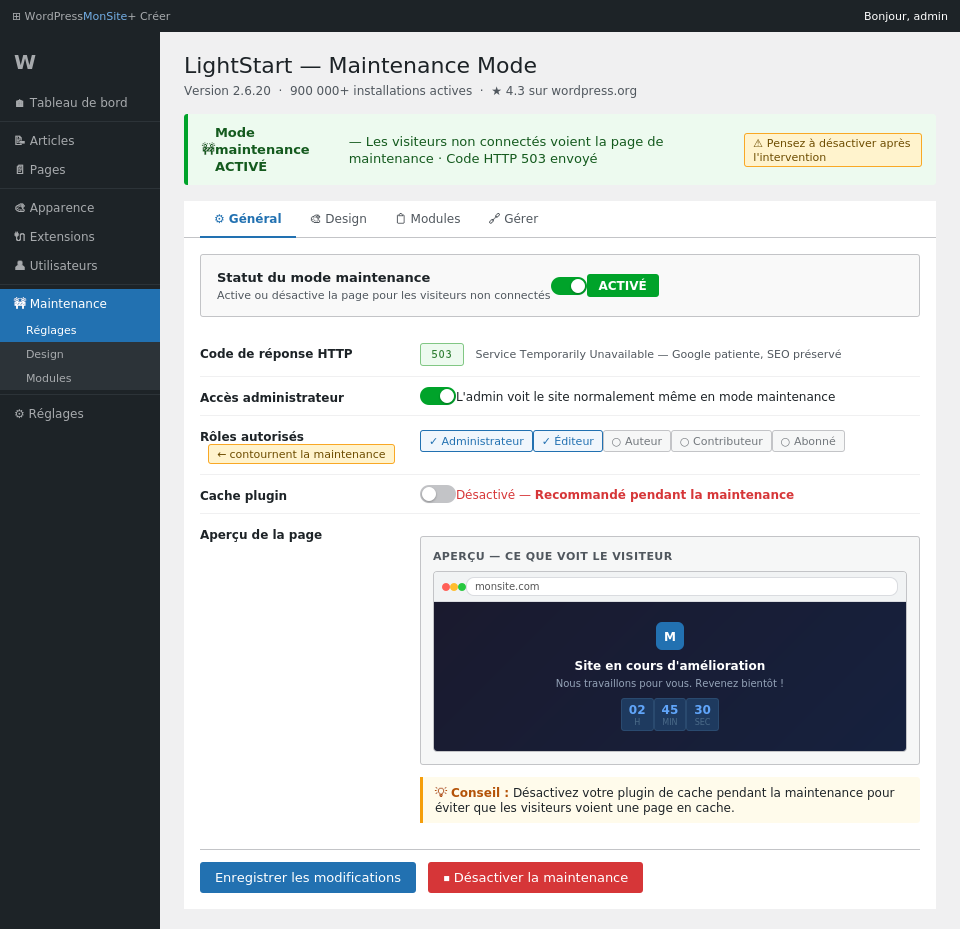
Task: Select the Auteur role option
Action: pos(637,441)
